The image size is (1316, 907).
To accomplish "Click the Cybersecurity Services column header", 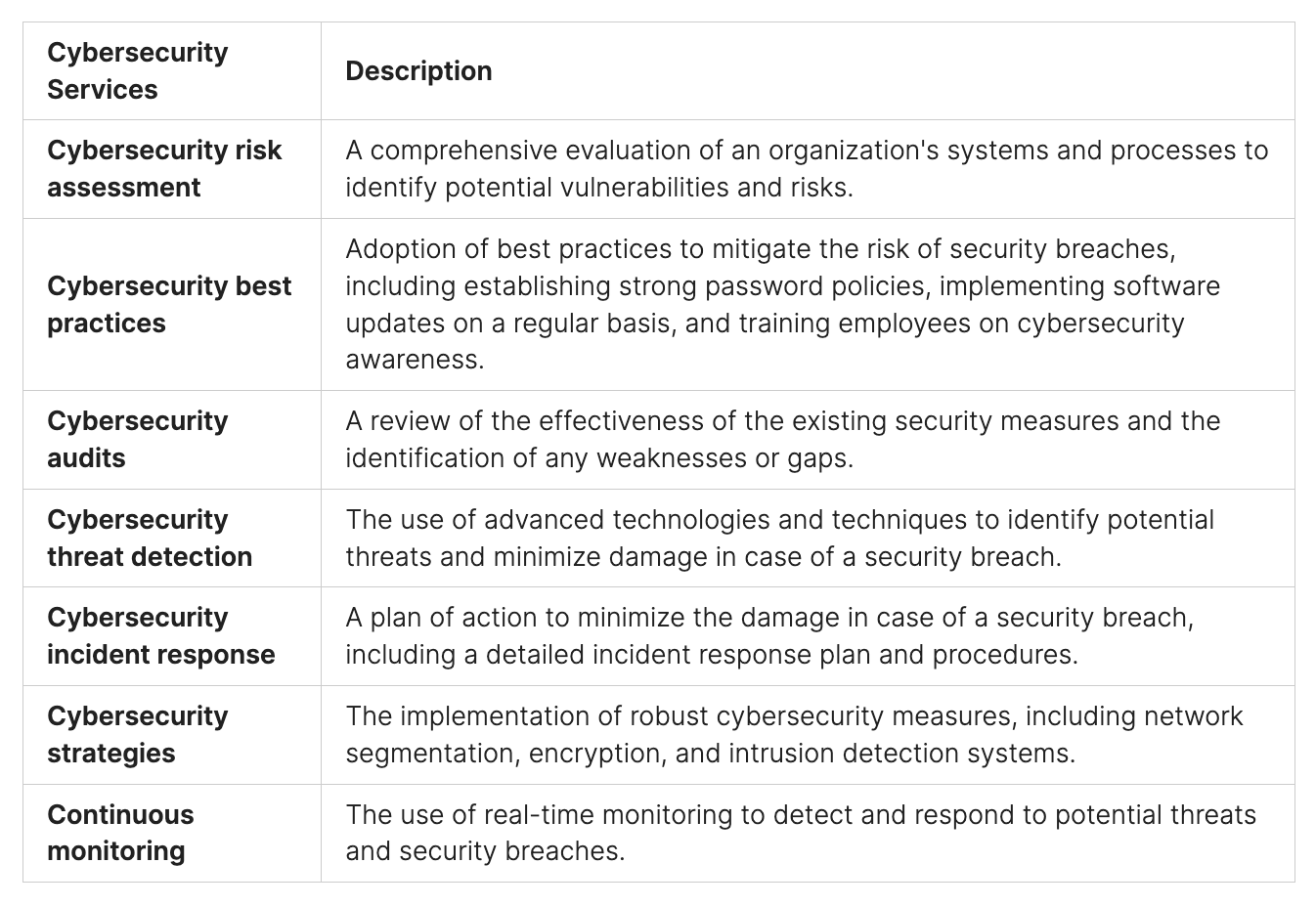I will pyautogui.click(x=137, y=70).
